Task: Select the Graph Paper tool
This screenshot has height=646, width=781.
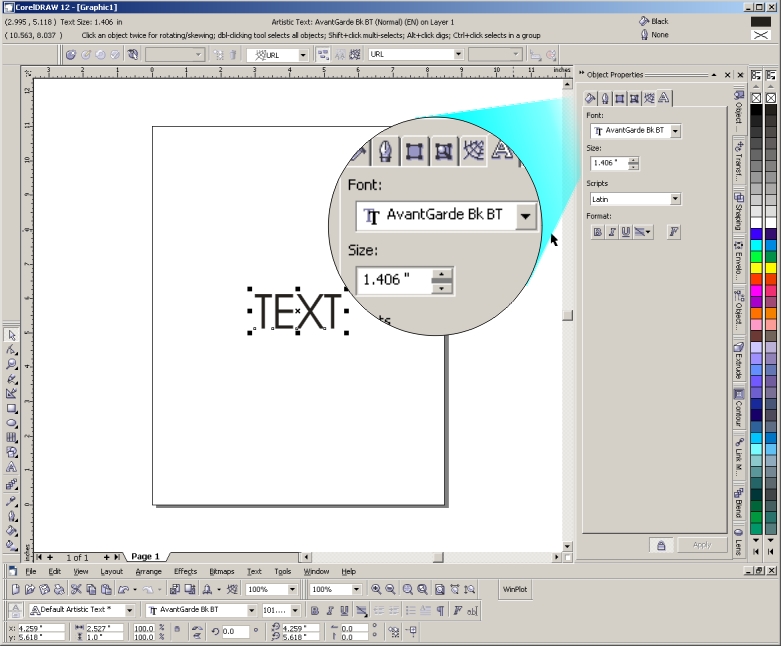Action: click(11, 438)
